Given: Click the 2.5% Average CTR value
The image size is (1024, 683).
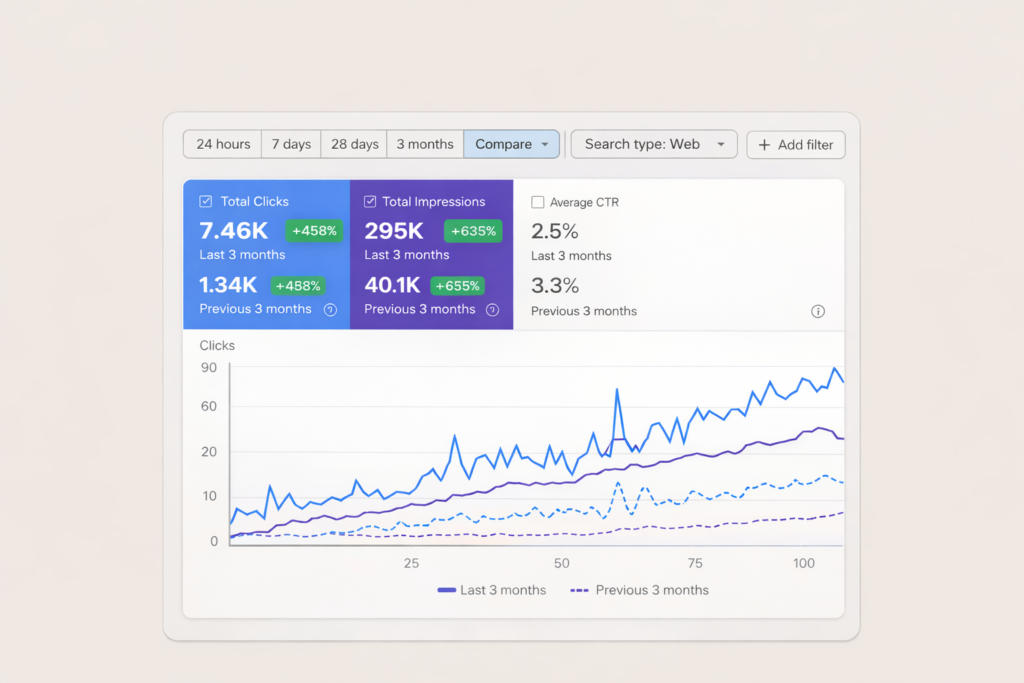Looking at the screenshot, I should click(555, 231).
